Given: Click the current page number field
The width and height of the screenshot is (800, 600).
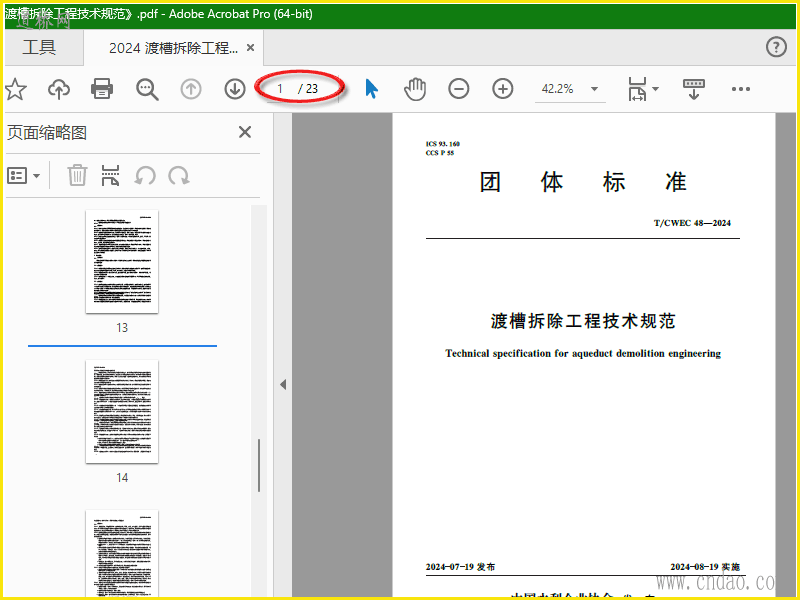Looking at the screenshot, I should pyautogui.click(x=280, y=89).
